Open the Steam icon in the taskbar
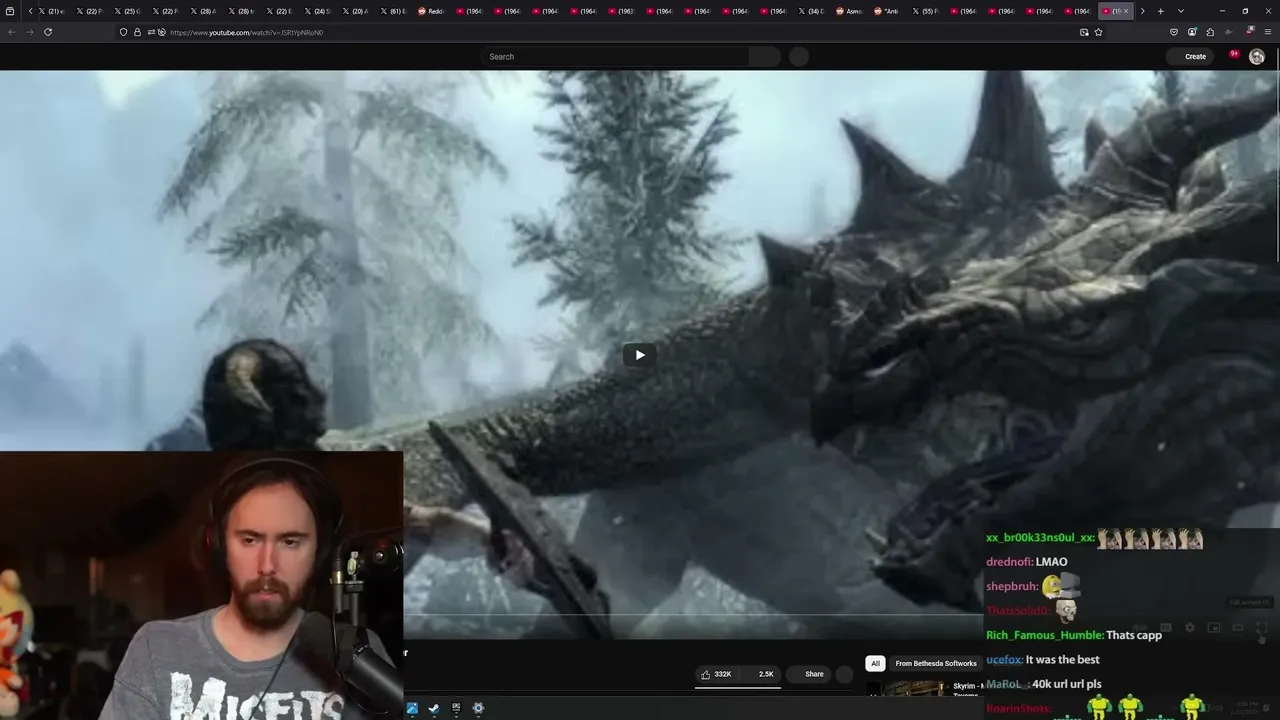The width and height of the screenshot is (1280, 720). click(434, 708)
